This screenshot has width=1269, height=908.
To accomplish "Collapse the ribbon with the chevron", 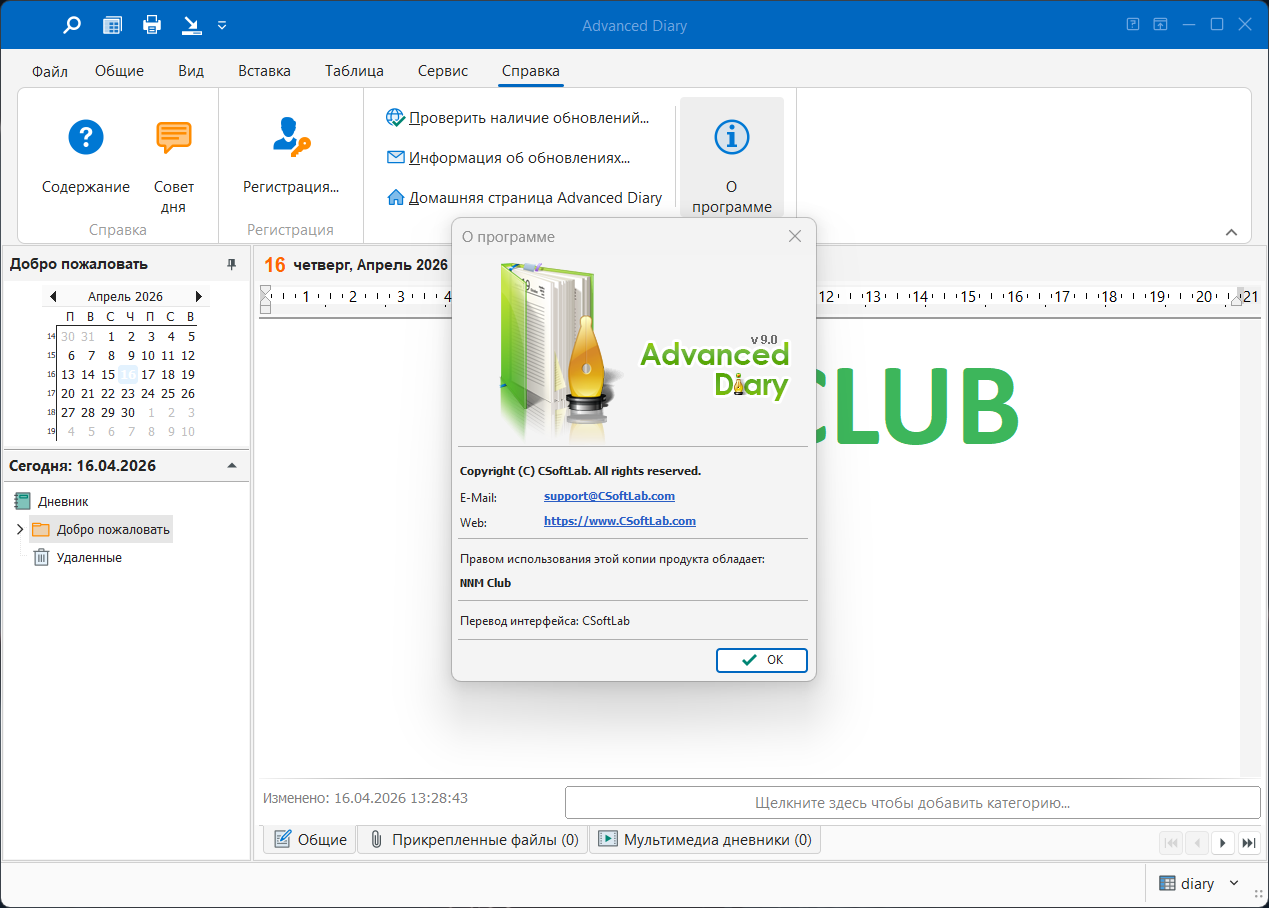I will click(1231, 232).
